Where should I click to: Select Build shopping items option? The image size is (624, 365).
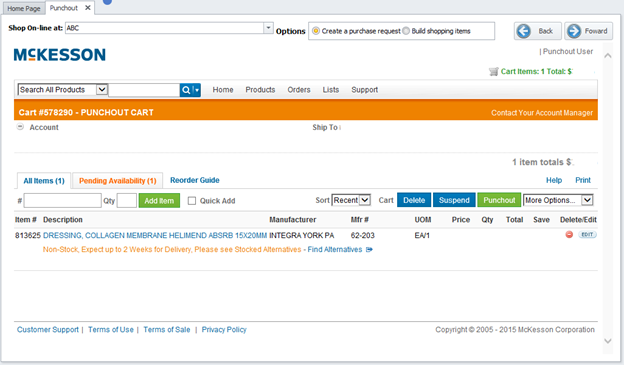tap(406, 31)
